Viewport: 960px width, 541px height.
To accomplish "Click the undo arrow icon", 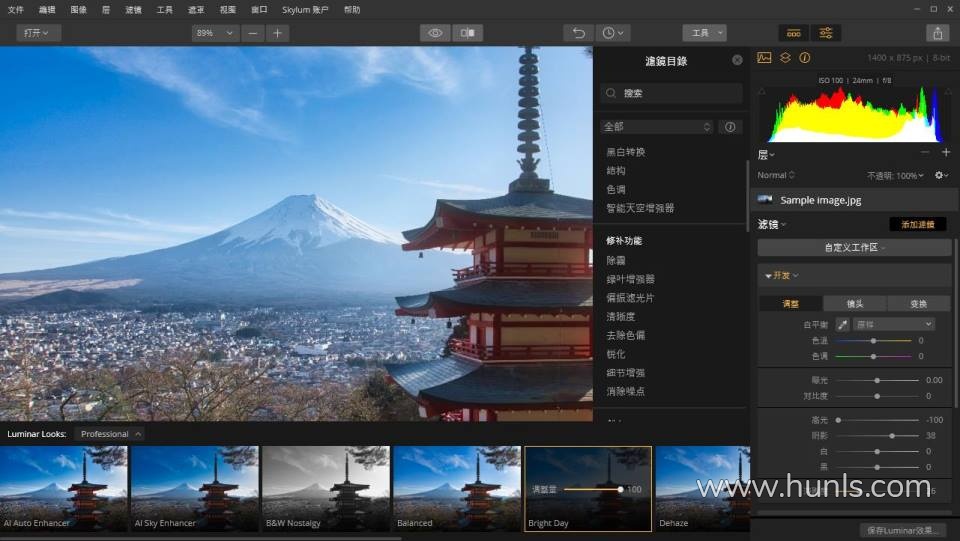I will click(x=577, y=33).
